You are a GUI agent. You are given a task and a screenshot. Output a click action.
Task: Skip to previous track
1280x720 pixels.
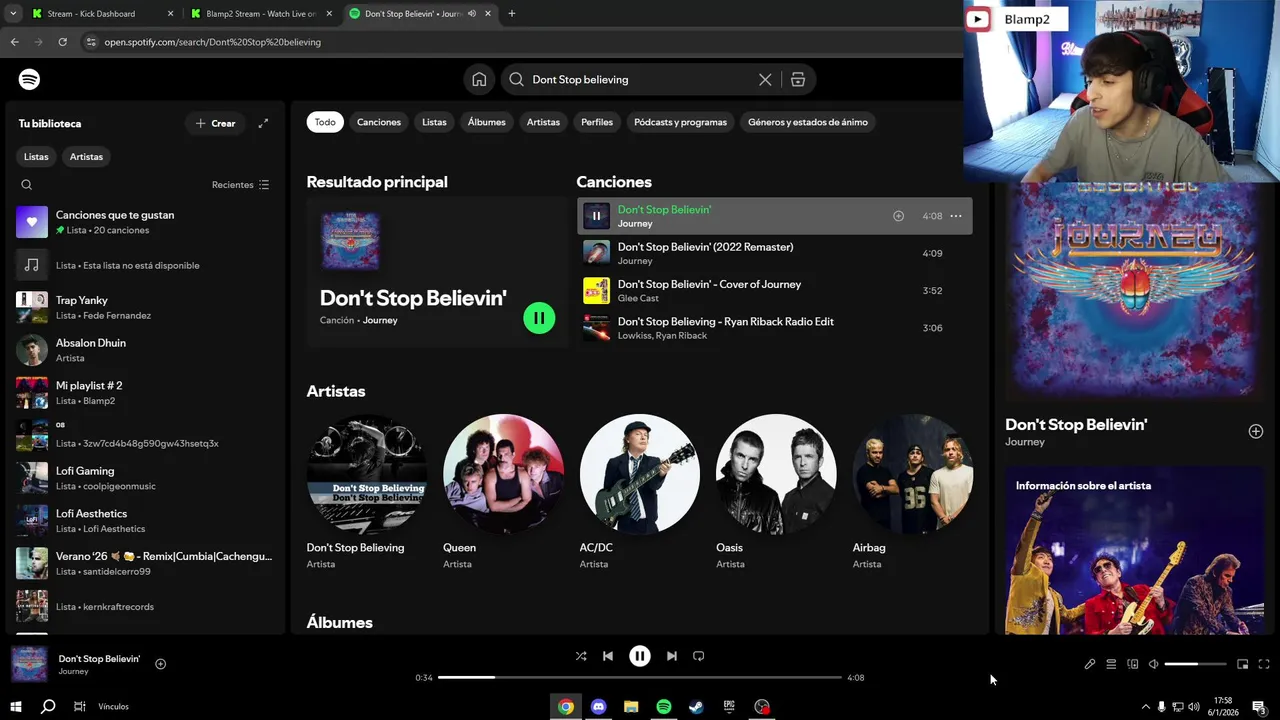tap(607, 656)
